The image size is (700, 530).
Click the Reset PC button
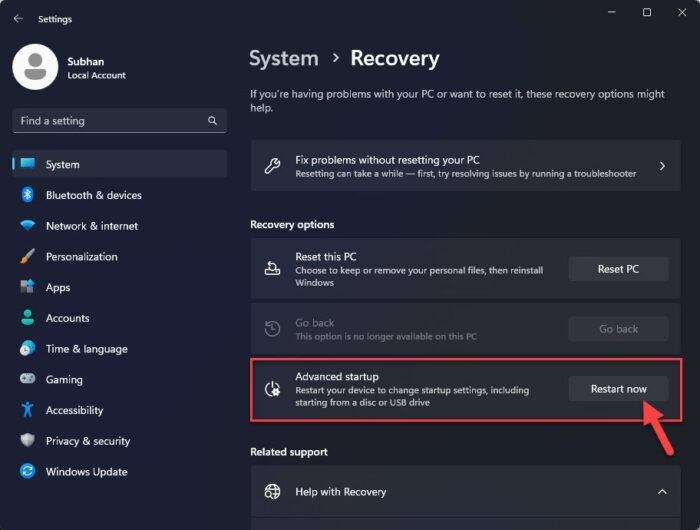(x=618, y=269)
